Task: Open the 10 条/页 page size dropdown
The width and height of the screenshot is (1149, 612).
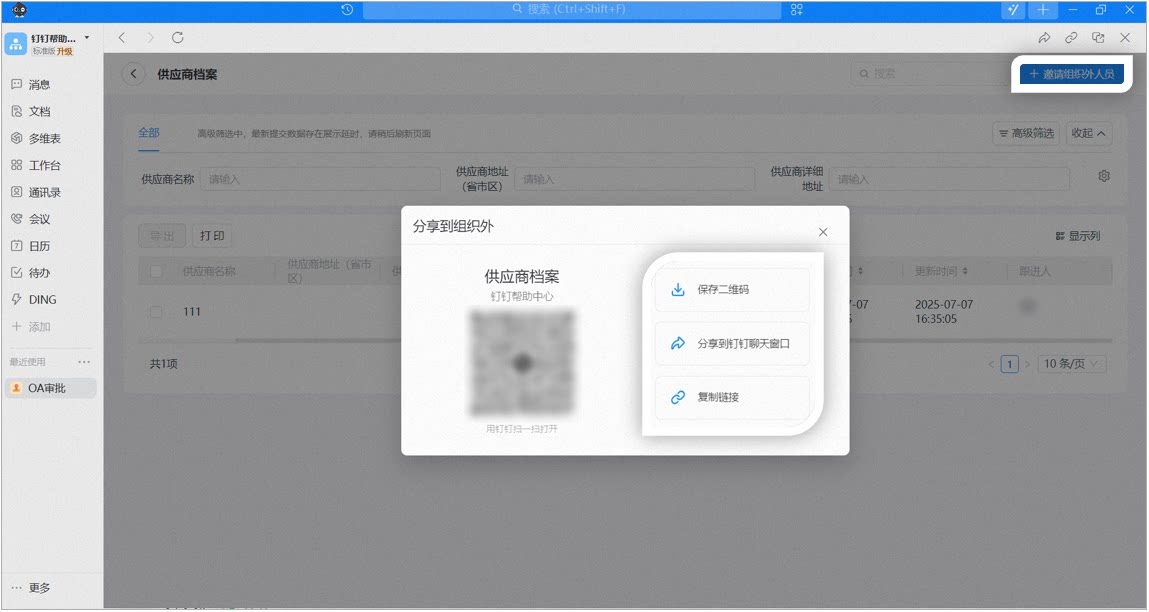Action: (1071, 364)
